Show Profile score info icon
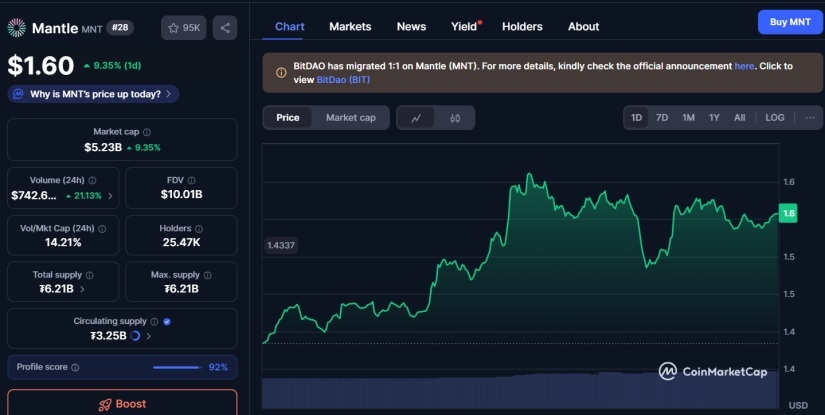The width and height of the screenshot is (825, 415). tap(75, 367)
